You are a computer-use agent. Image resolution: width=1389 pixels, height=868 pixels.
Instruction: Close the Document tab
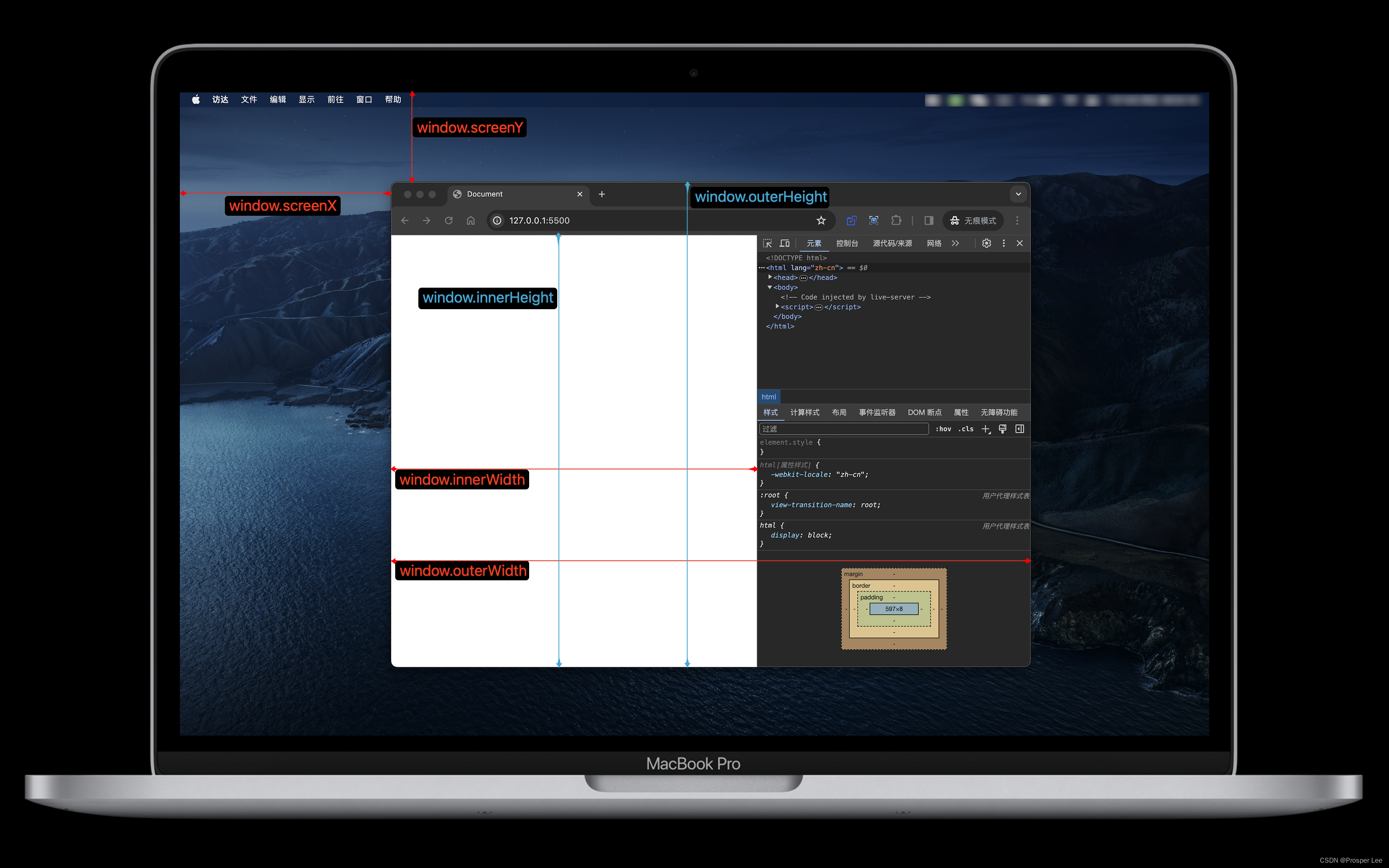[580, 194]
